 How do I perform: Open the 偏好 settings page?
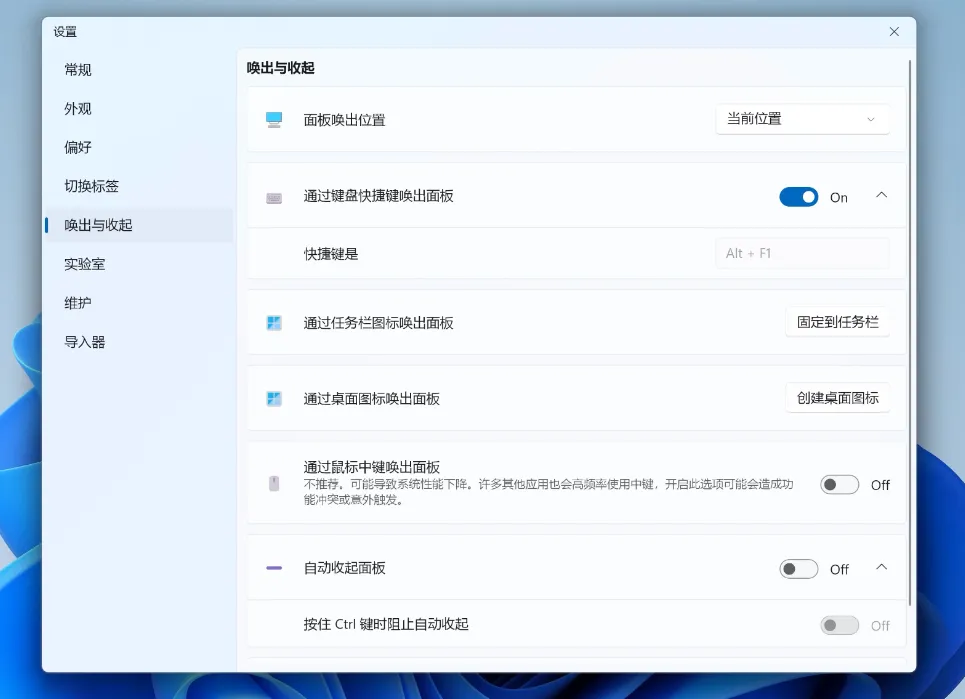coord(139,147)
